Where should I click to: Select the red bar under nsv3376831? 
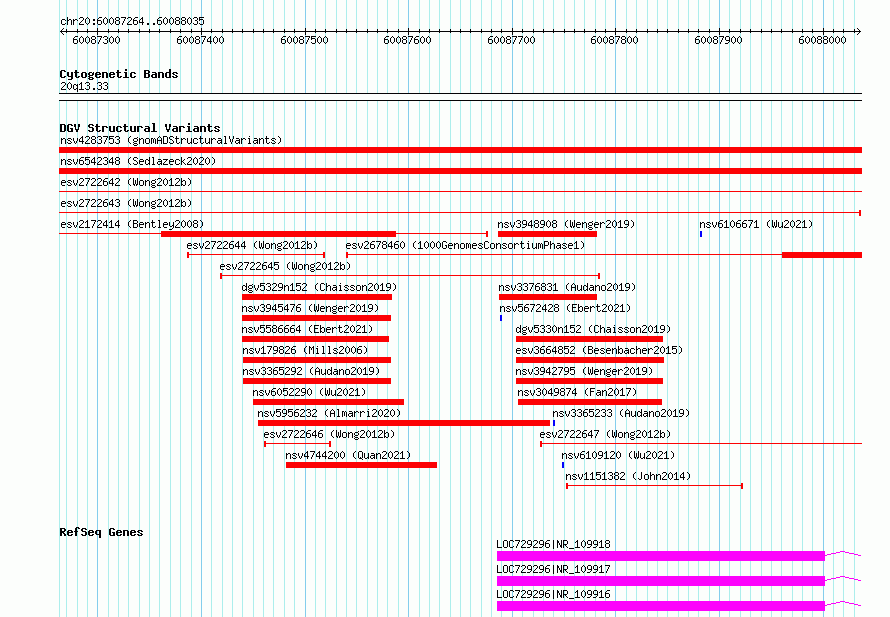pos(548,297)
